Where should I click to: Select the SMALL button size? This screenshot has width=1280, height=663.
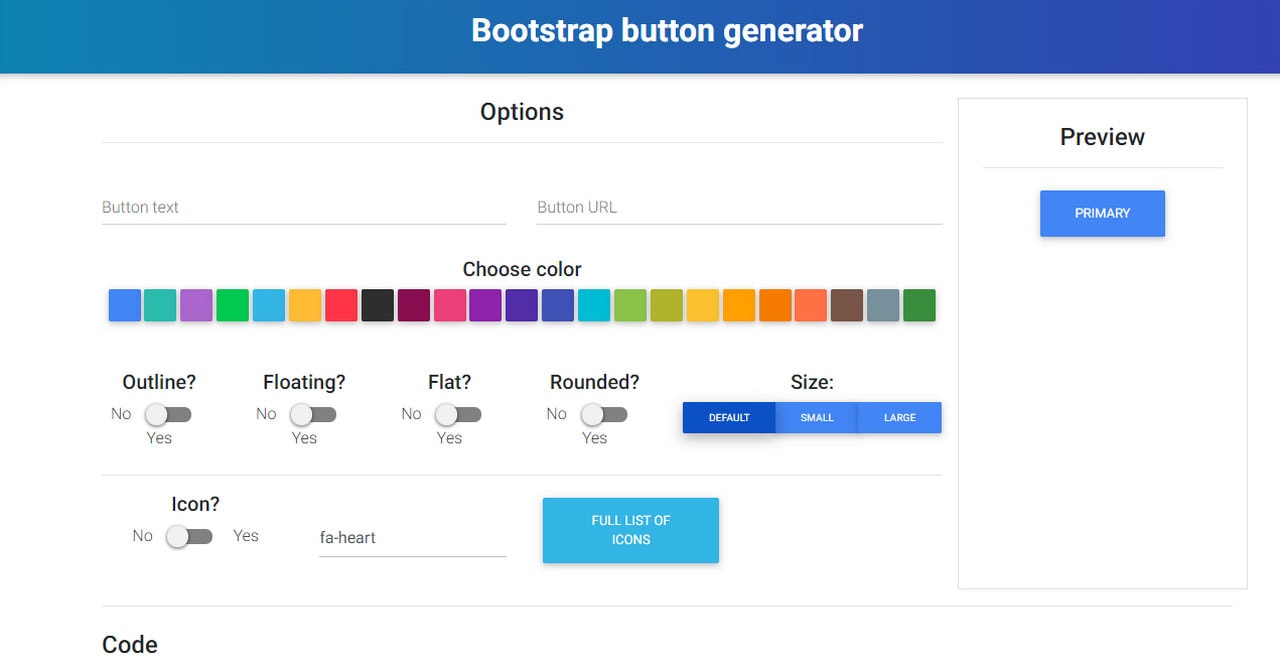click(x=816, y=417)
